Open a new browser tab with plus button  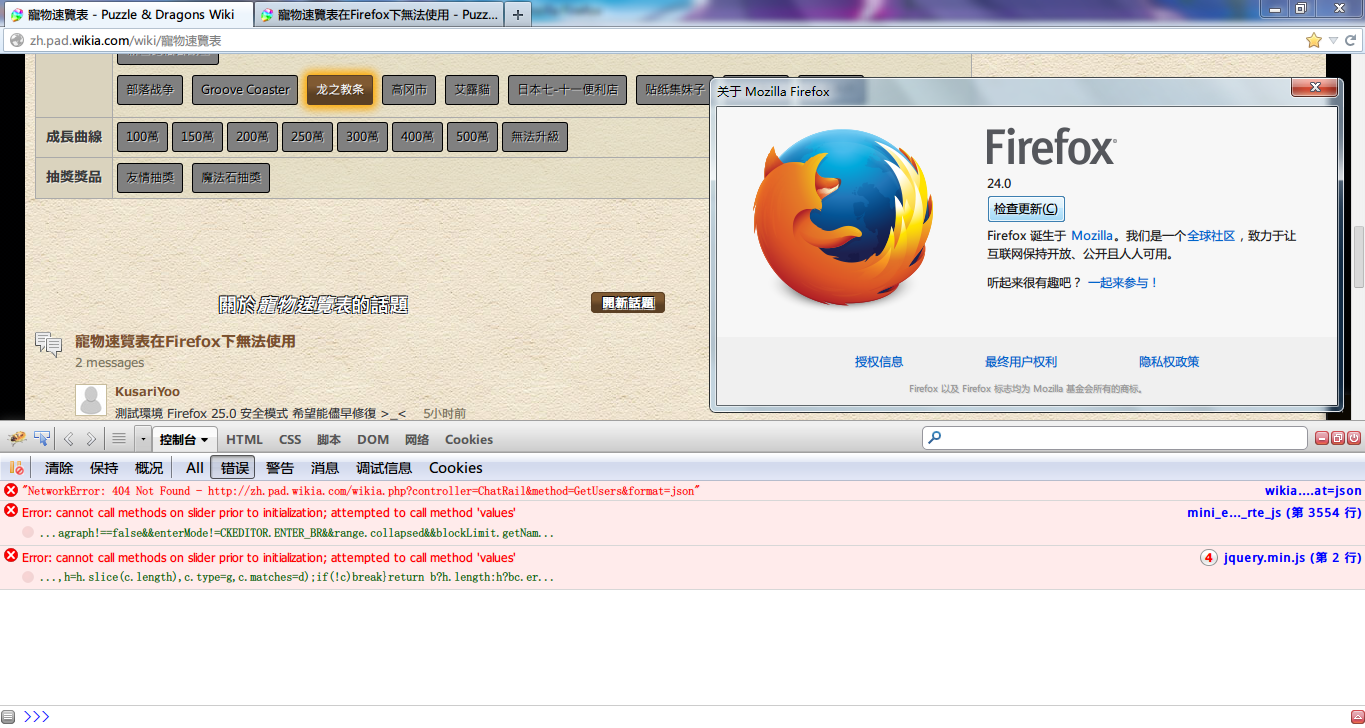[517, 15]
